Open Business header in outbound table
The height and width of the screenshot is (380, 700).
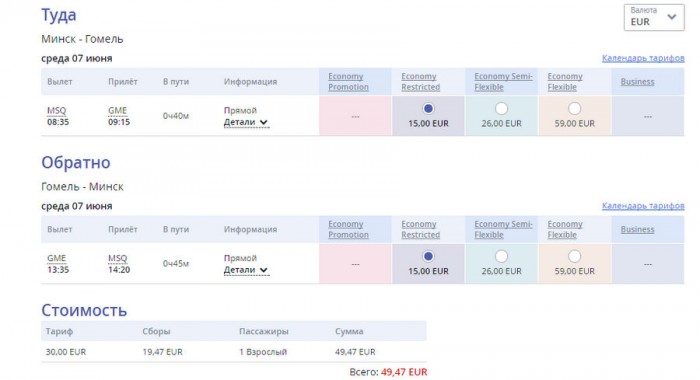click(x=638, y=82)
